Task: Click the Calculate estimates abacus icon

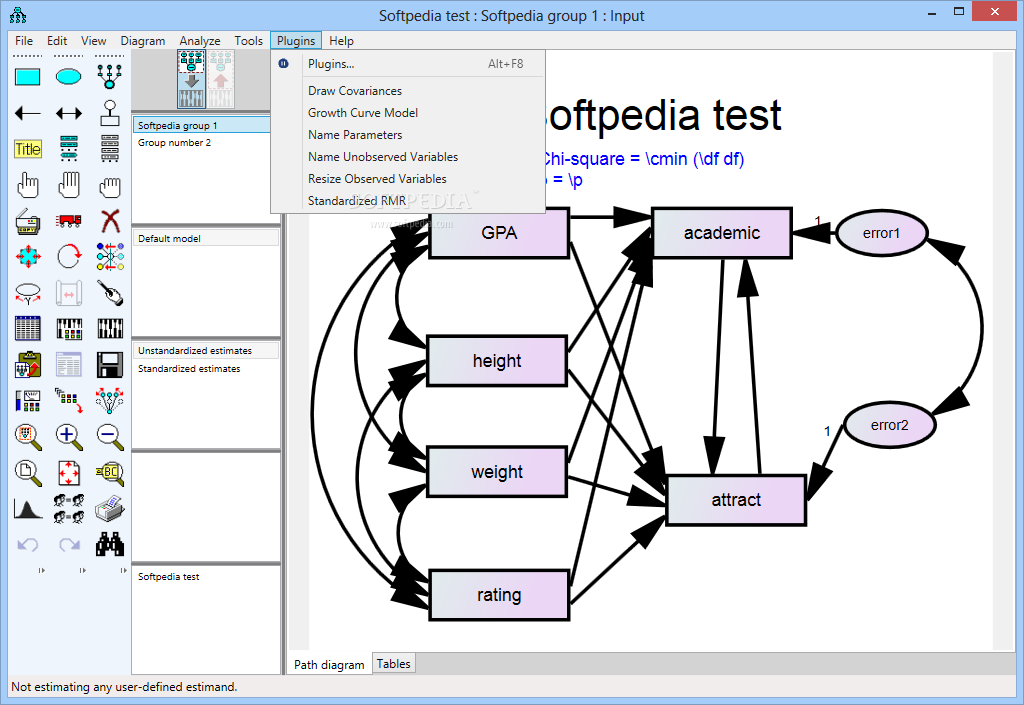Action: (x=110, y=328)
